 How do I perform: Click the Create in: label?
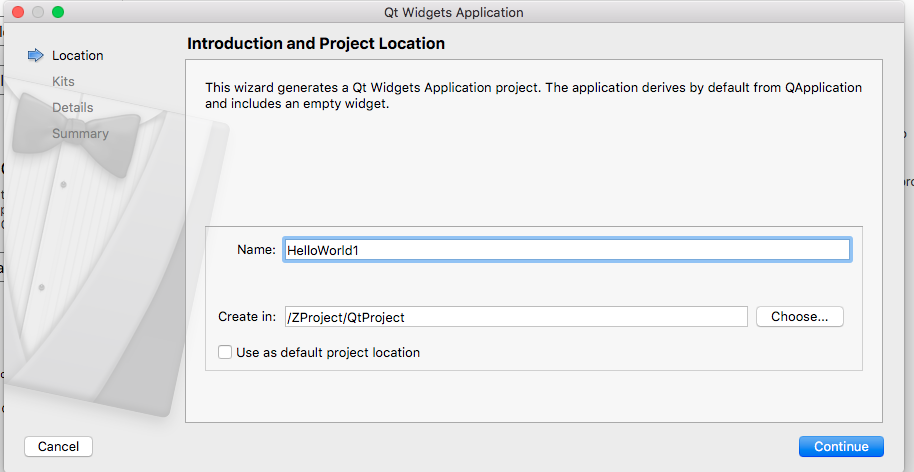[x=247, y=316]
